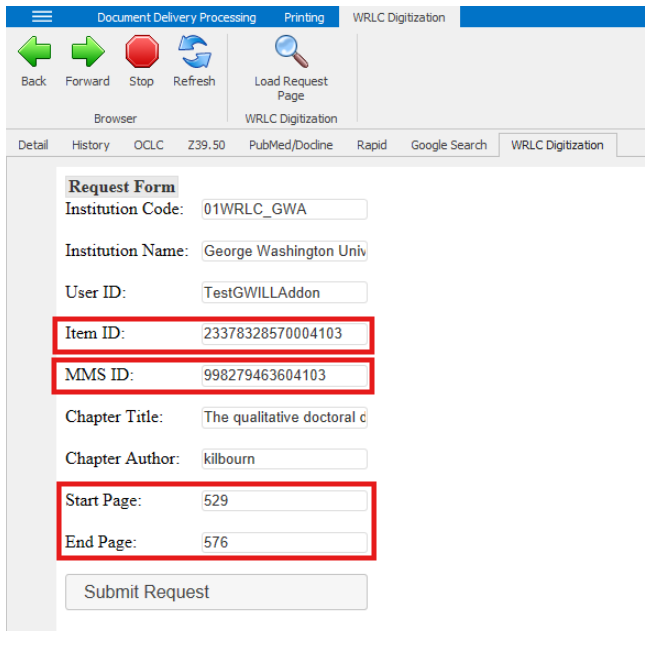Image resolution: width=659 pixels, height=653 pixels.
Task: Click the green Forward arrow icon
Action: coord(87,52)
